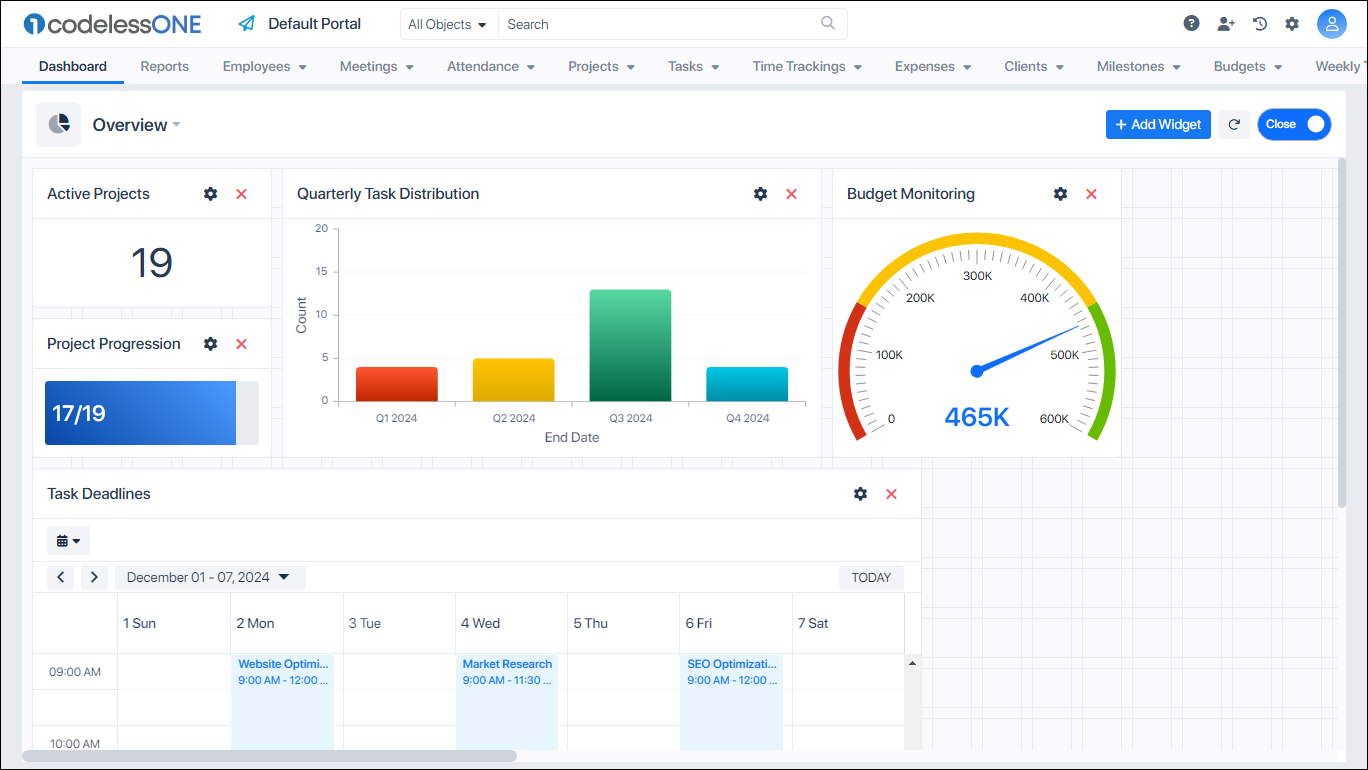
Task: Open Budget Monitoring widget settings gear
Action: (1060, 194)
